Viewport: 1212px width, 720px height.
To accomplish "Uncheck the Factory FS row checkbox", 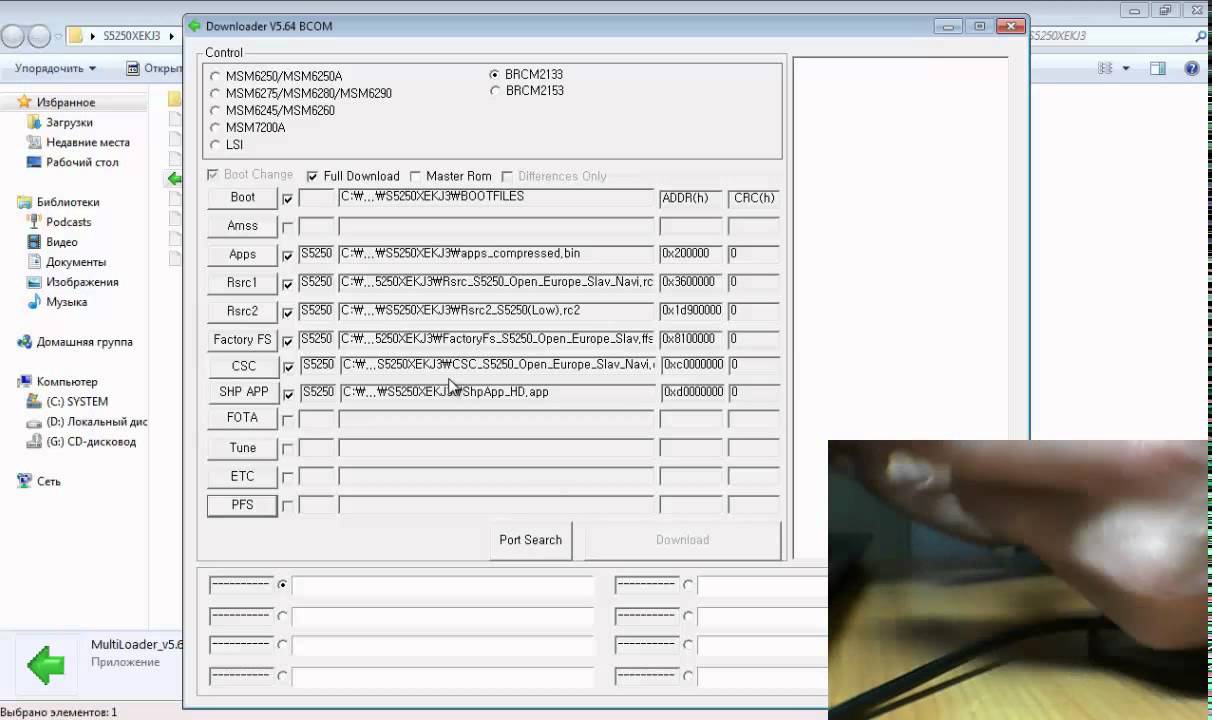I will pos(288,341).
